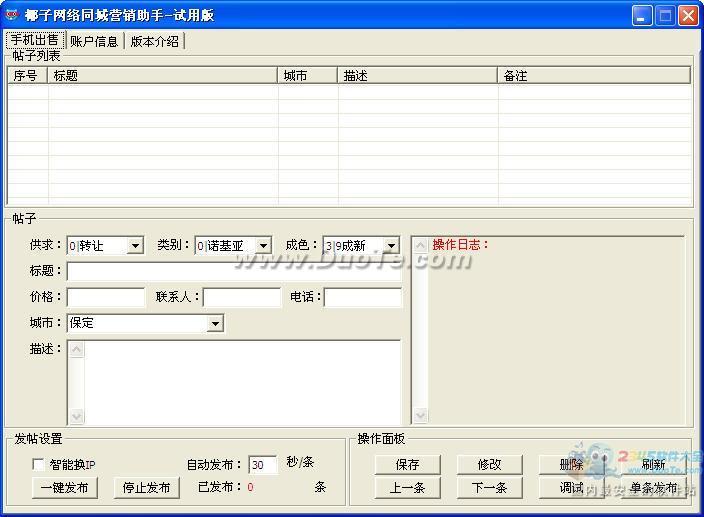Close the 营销助手 window
The image size is (704, 517).
pos(688,16)
